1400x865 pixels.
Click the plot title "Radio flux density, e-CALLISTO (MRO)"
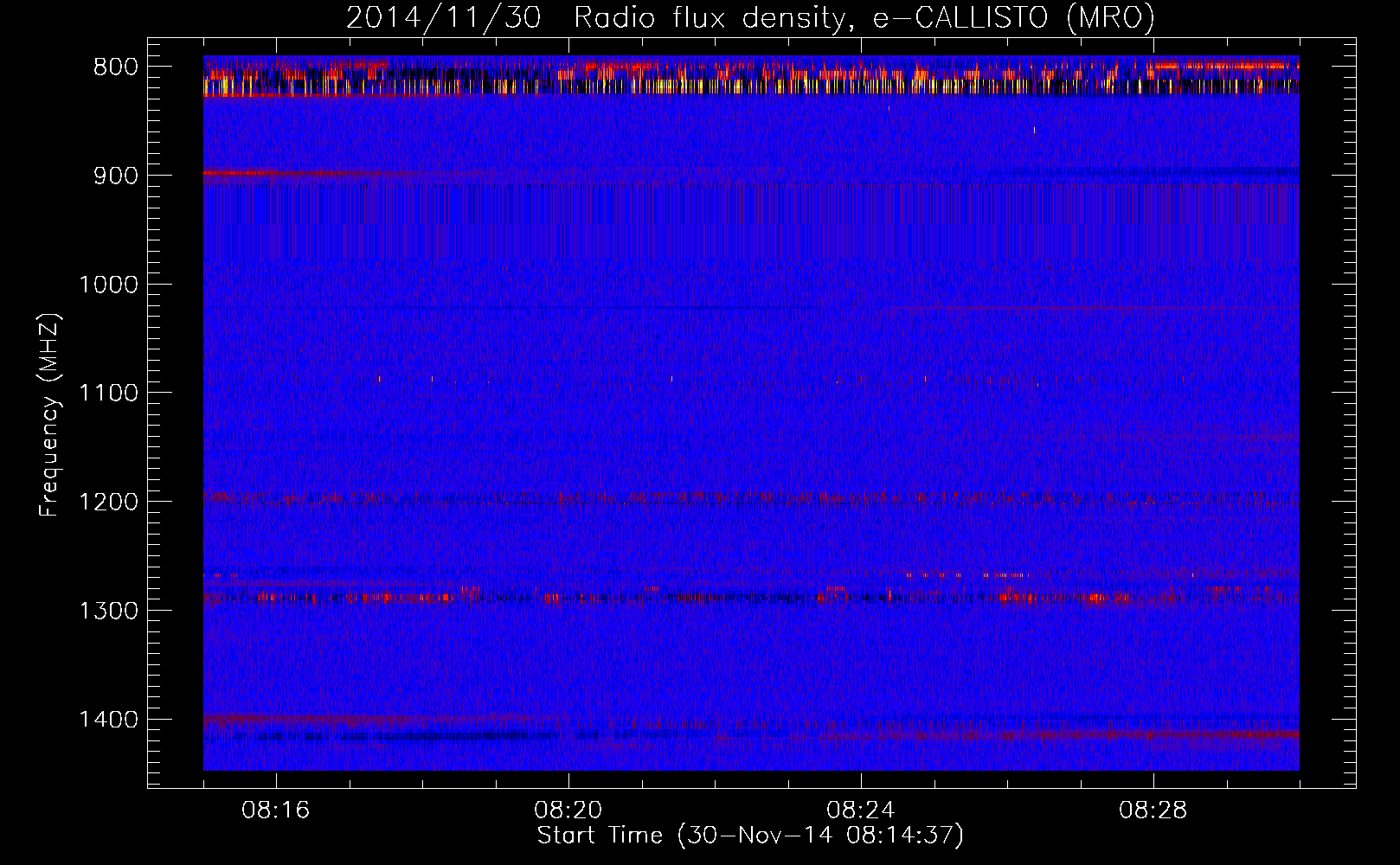(x=864, y=18)
